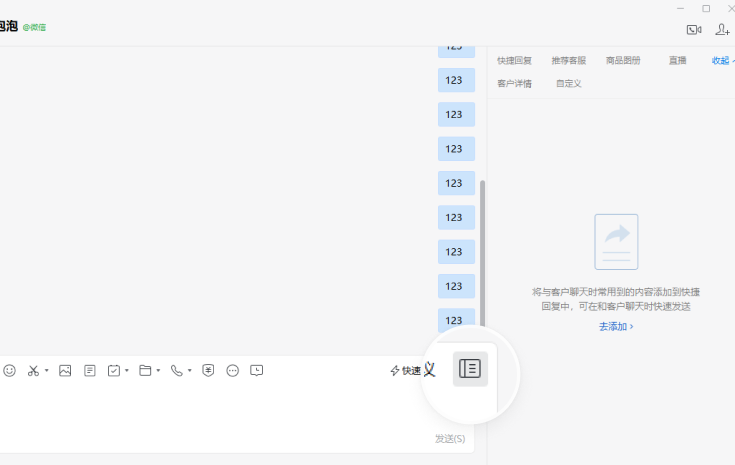Click the scissors screenshot icon

pos(33,371)
